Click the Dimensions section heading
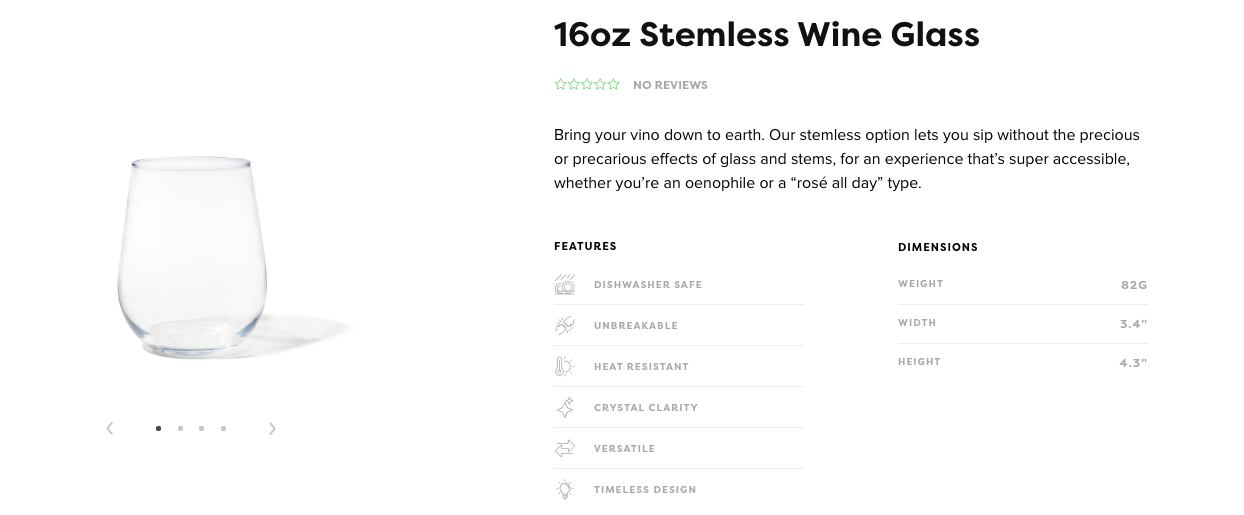Image resolution: width=1244 pixels, height=515 pixels. (x=938, y=247)
